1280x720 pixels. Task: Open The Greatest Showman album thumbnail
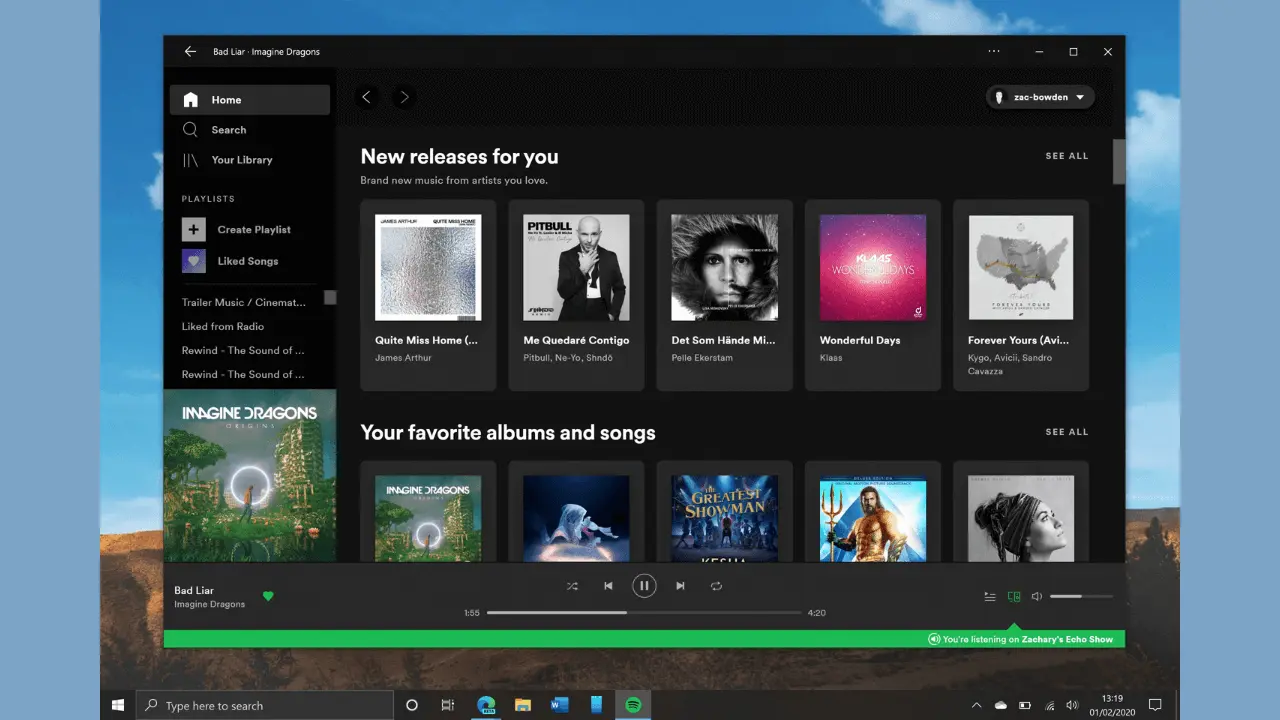click(724, 518)
